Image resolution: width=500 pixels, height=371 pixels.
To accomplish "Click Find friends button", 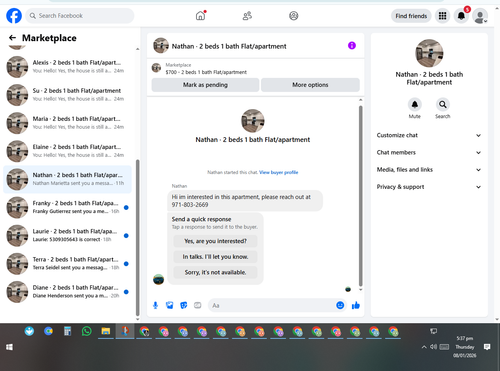I will (411, 16).
